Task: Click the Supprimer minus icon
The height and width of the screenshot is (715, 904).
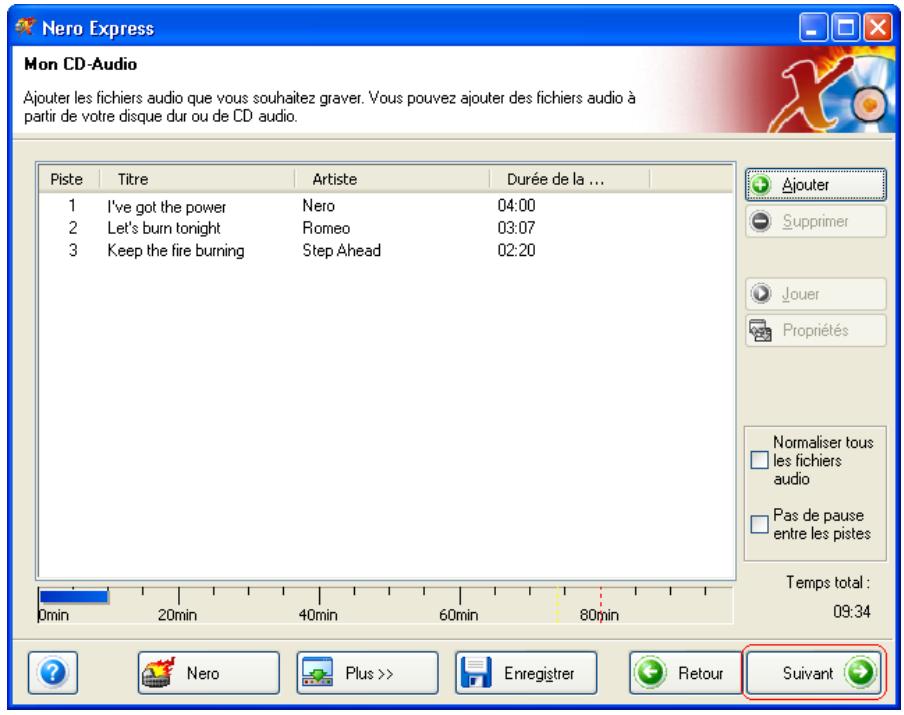Action: pyautogui.click(x=760, y=221)
